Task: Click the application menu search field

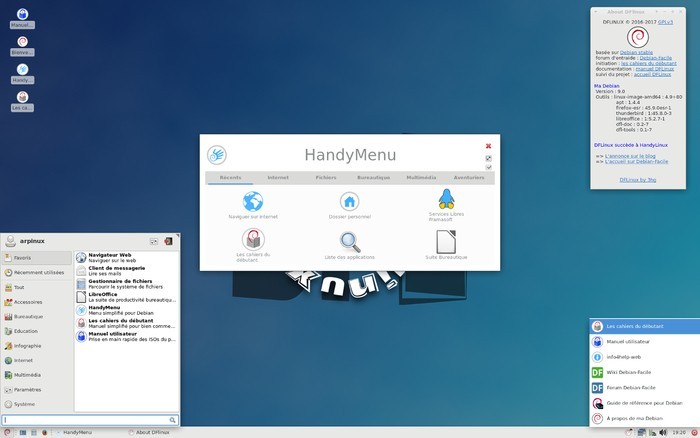Action: 86,420
